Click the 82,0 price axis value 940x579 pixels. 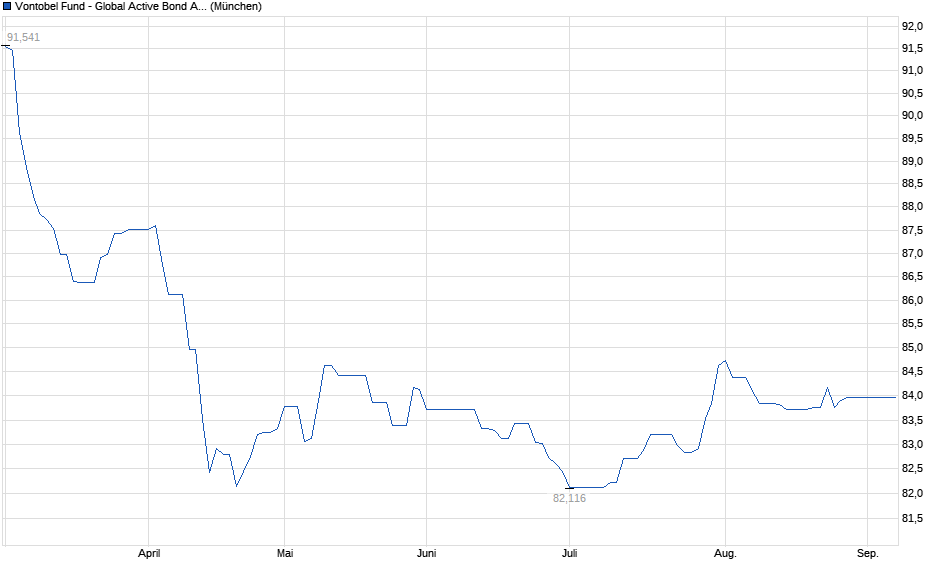[x=912, y=493]
